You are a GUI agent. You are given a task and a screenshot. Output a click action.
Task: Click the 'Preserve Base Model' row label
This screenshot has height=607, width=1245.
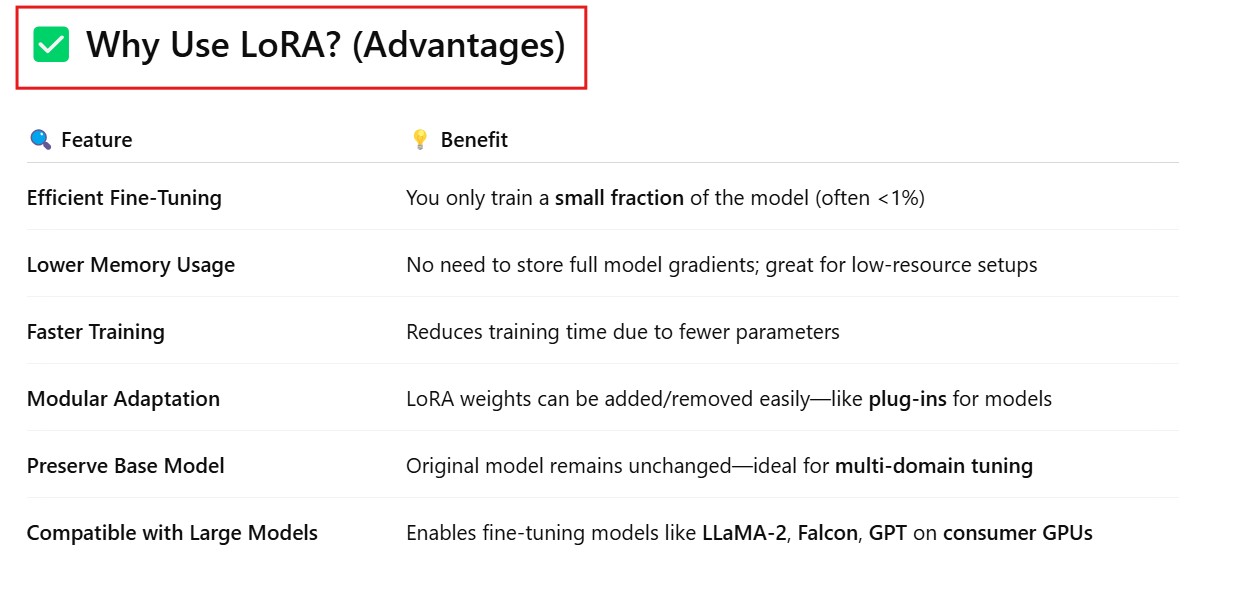(125, 466)
